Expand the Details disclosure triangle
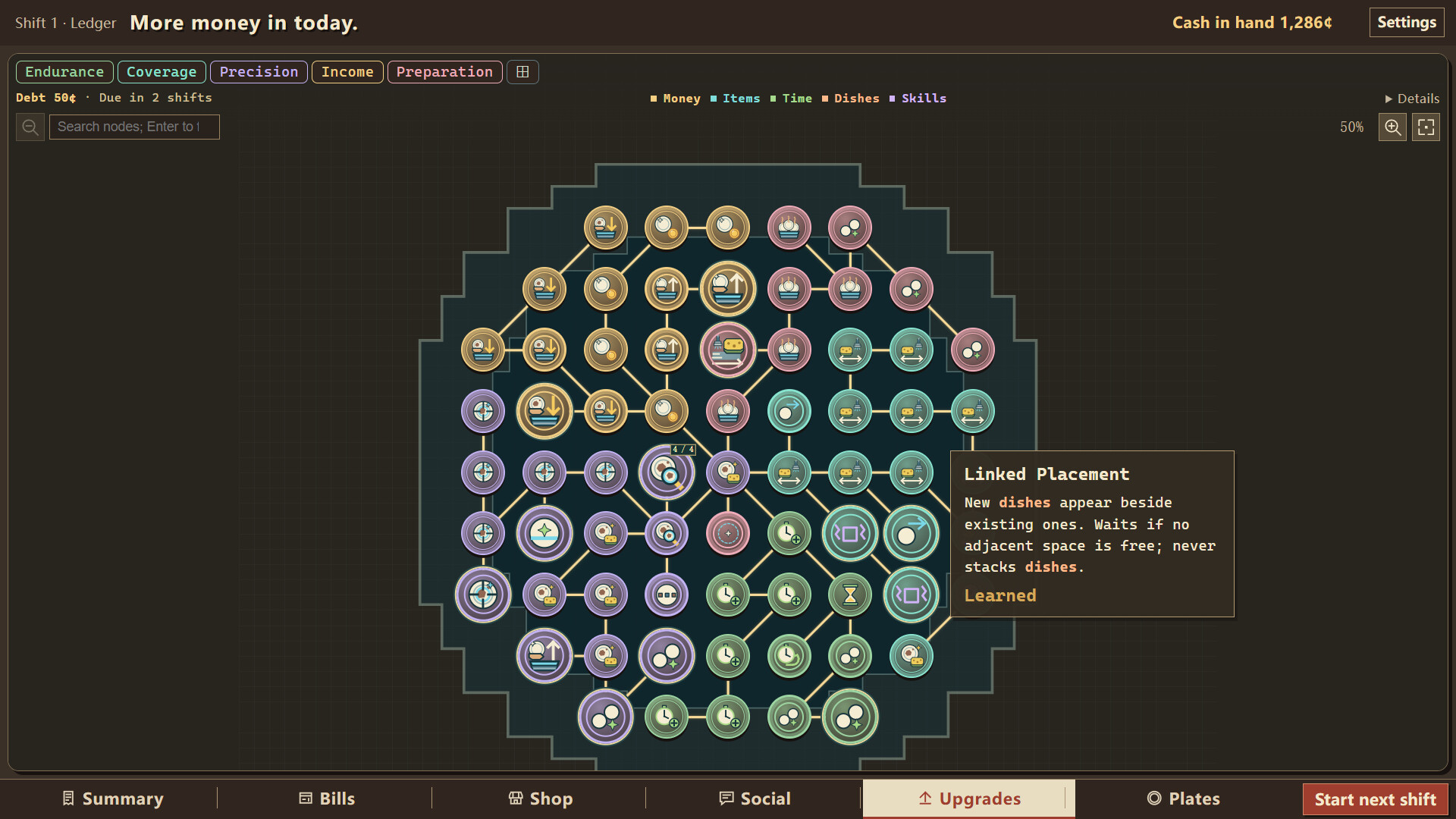 point(1412,99)
